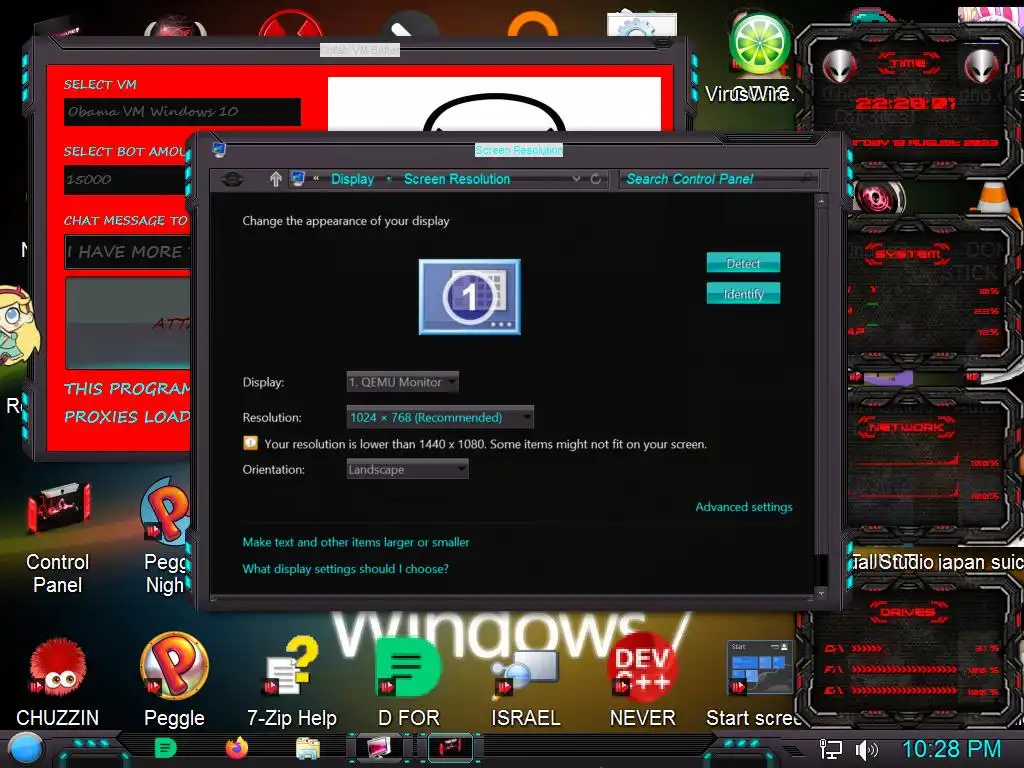
Task: Click the volume speaker tray icon
Action: click(x=867, y=750)
